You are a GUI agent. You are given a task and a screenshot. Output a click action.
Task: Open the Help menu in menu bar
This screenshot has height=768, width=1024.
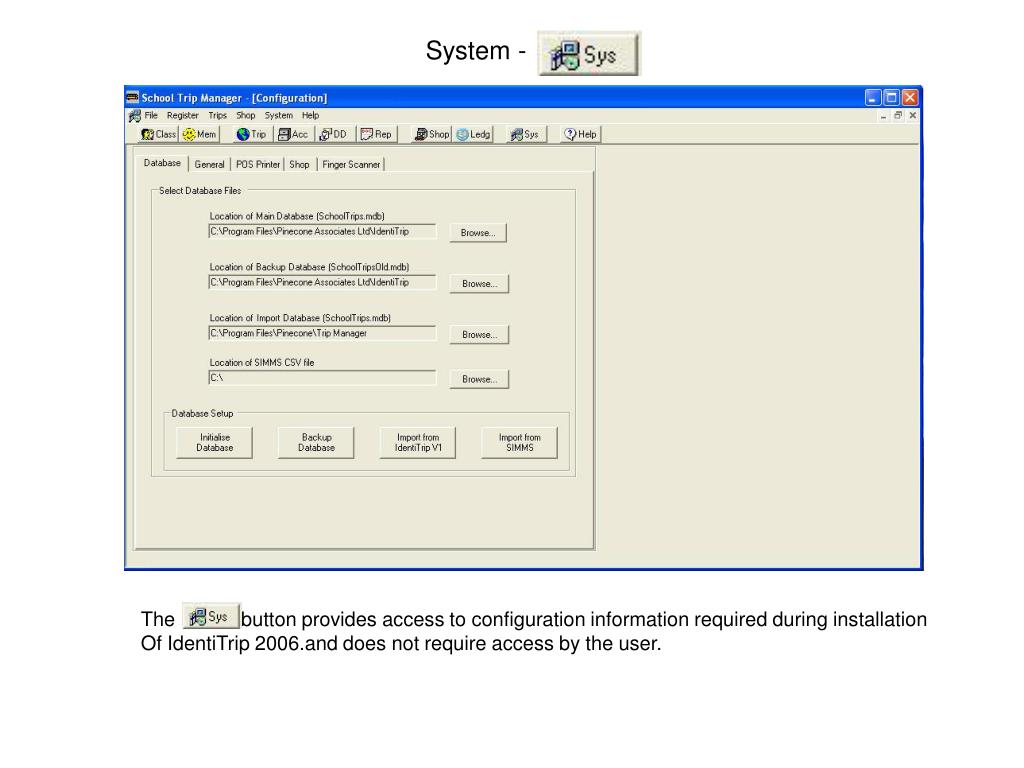point(310,116)
